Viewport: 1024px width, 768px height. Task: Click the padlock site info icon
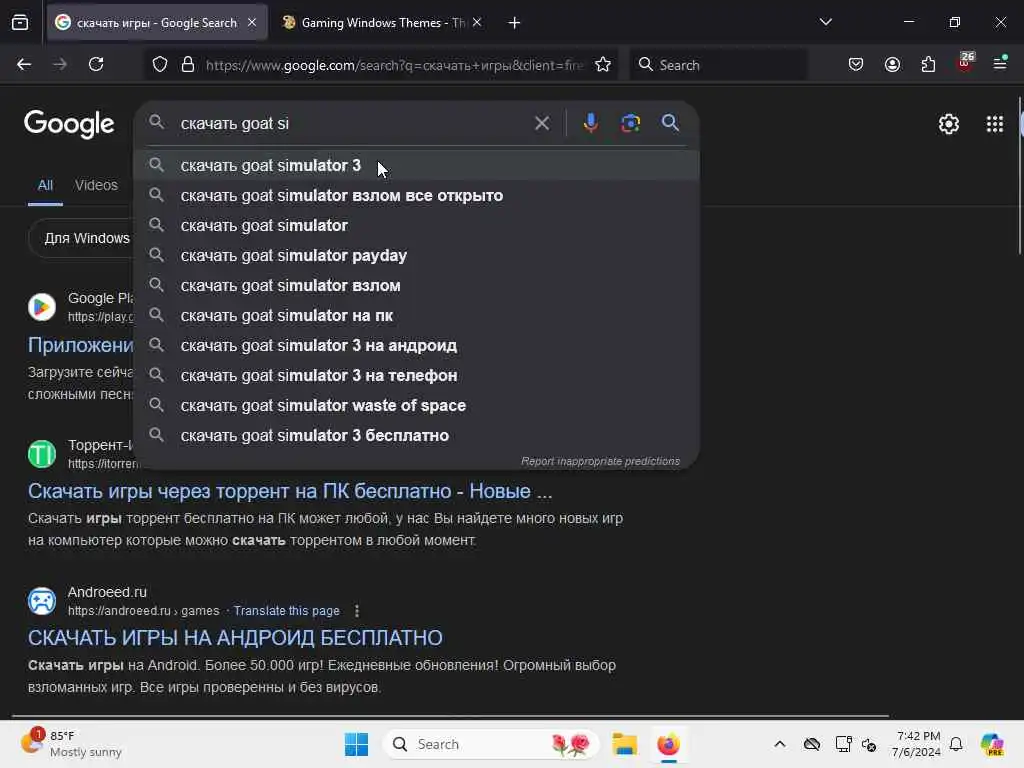[x=188, y=65]
